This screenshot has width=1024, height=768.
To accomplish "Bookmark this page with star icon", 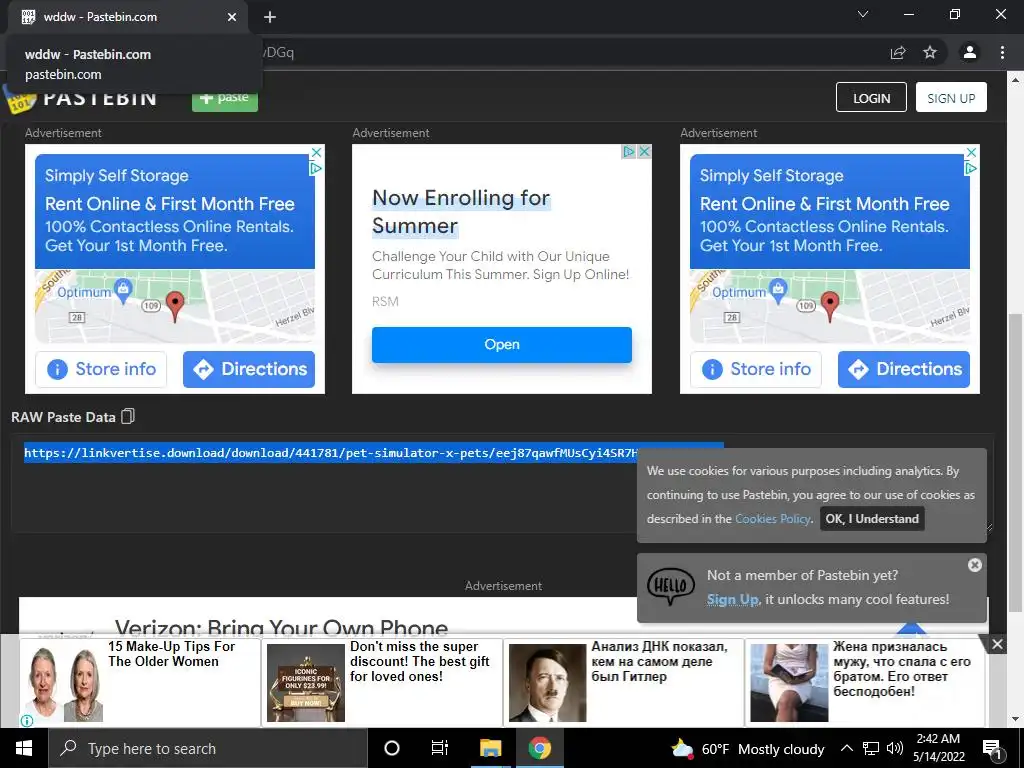I will tap(930, 52).
